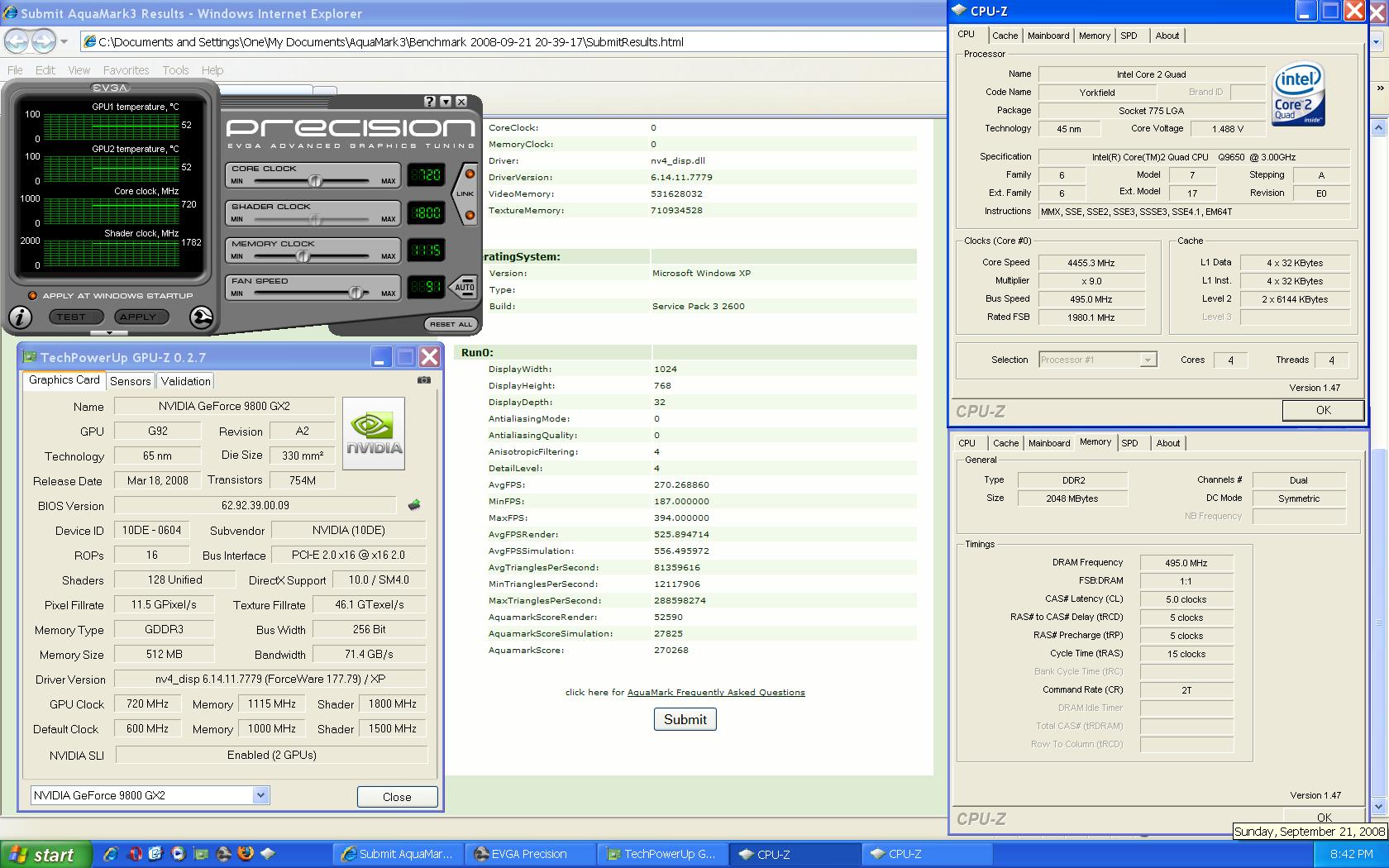Switch to Submit AquaMark taskbar button
The image size is (1389, 868).
point(399,854)
